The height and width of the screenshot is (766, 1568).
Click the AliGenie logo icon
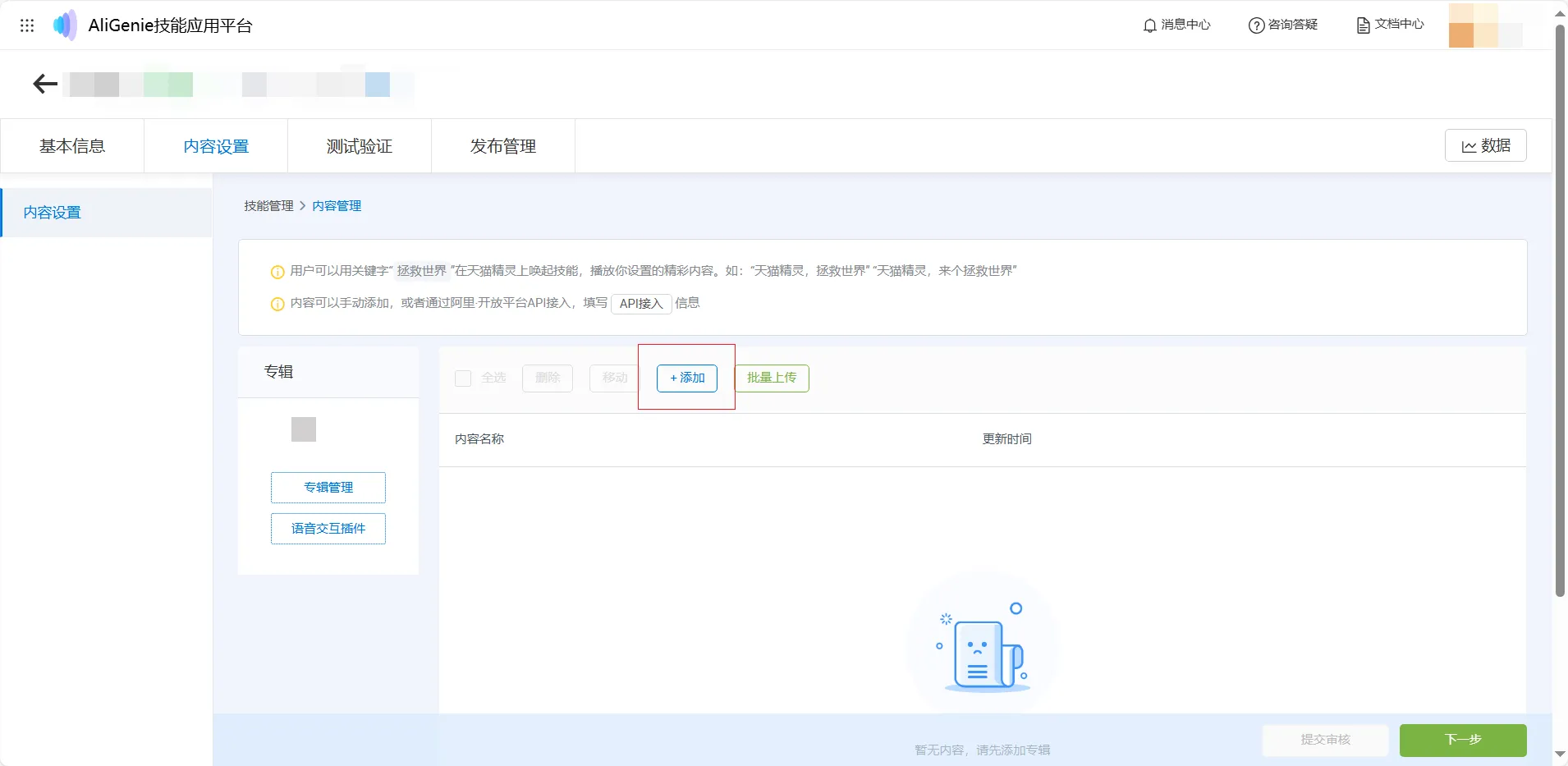[65, 25]
